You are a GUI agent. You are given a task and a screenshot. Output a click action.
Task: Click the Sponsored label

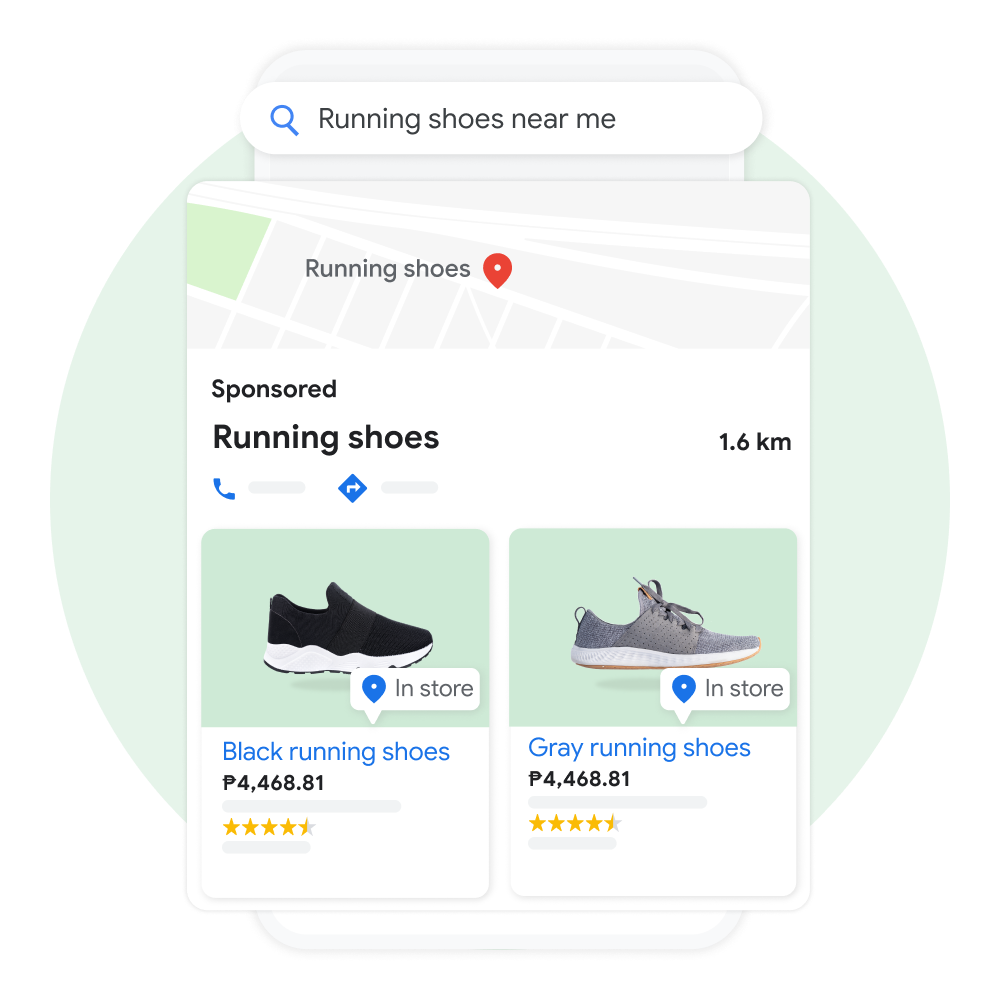point(274,389)
